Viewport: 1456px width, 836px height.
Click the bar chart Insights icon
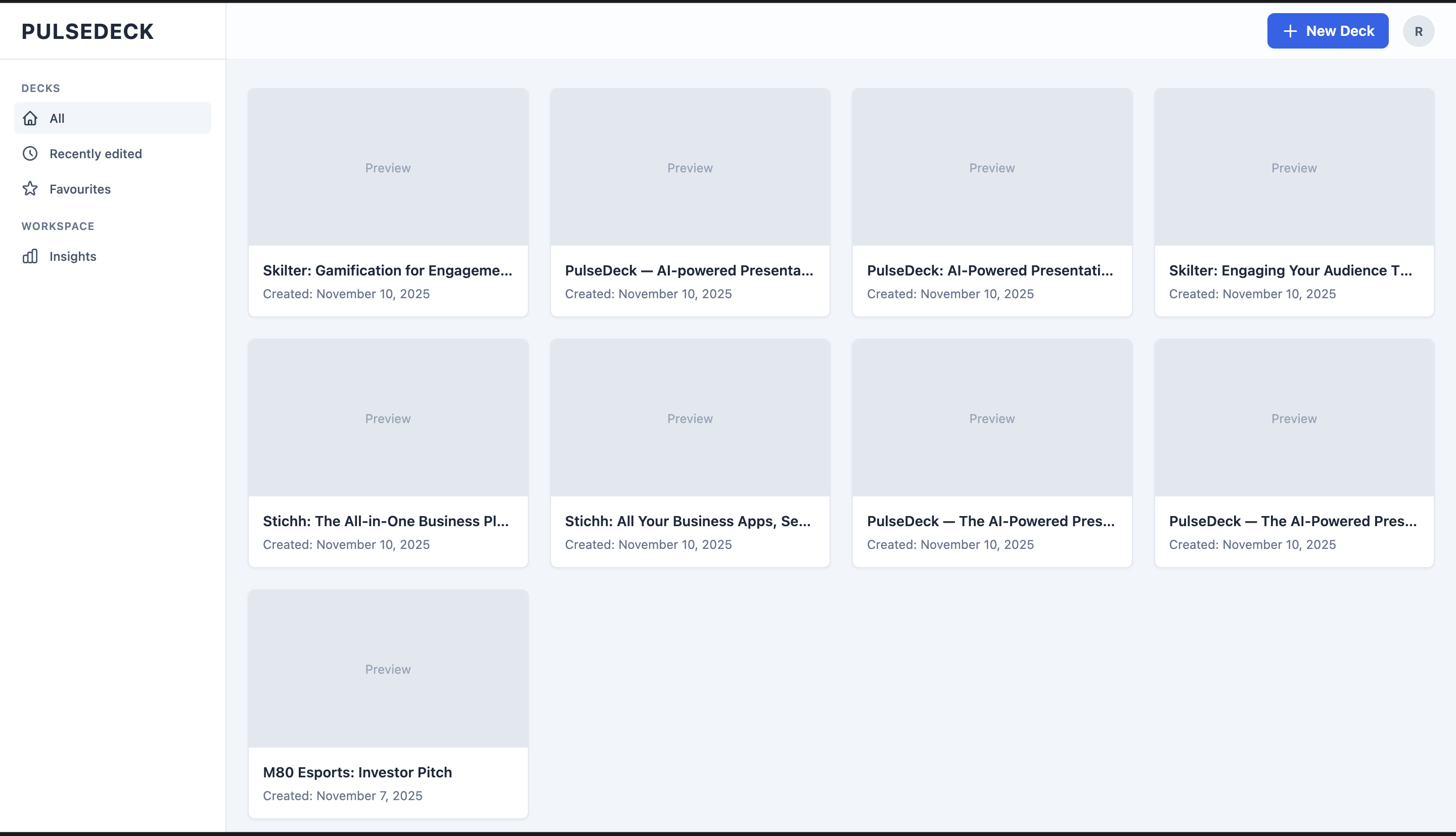(30, 256)
